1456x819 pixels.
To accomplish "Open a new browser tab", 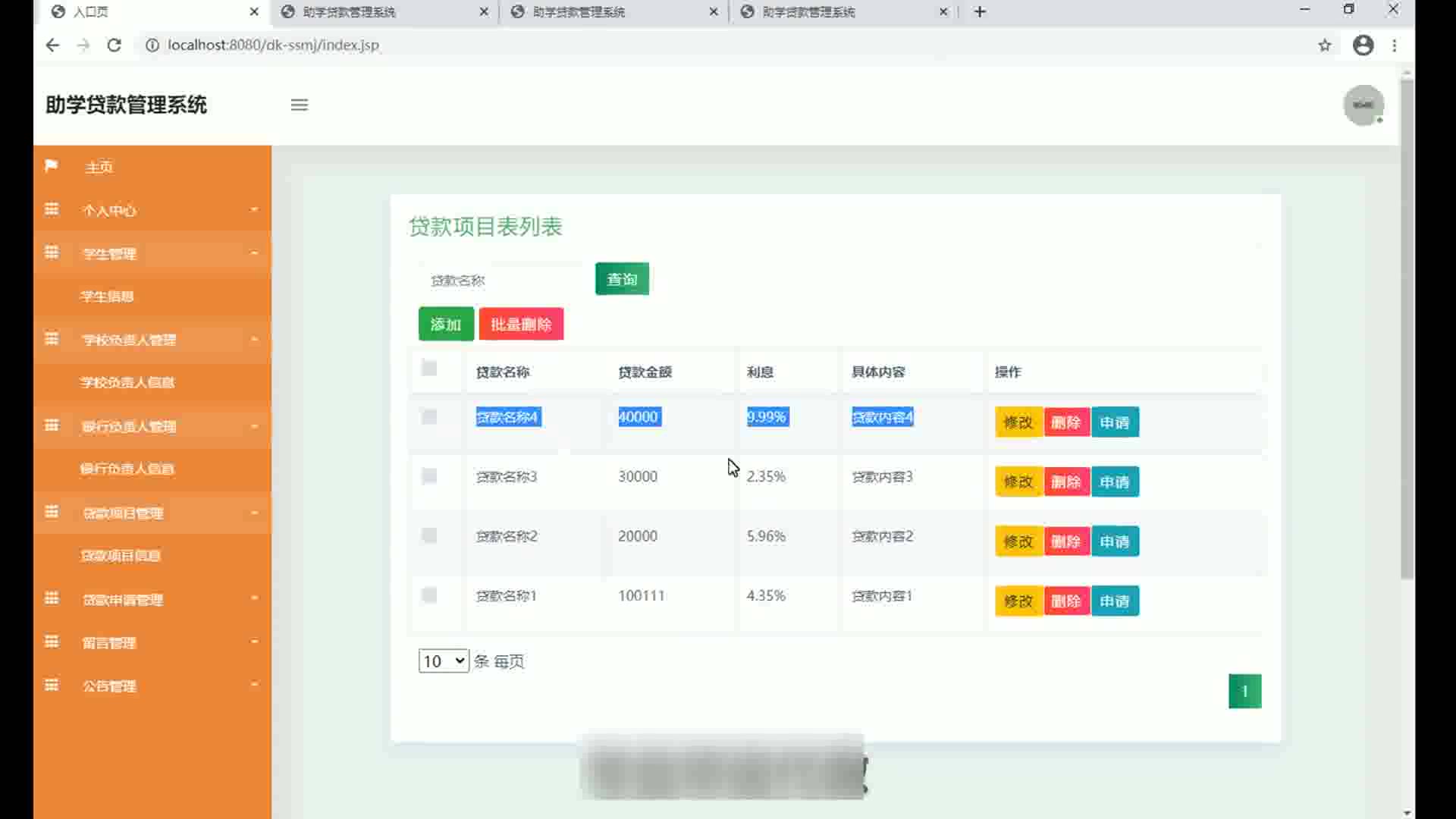I will point(980,11).
